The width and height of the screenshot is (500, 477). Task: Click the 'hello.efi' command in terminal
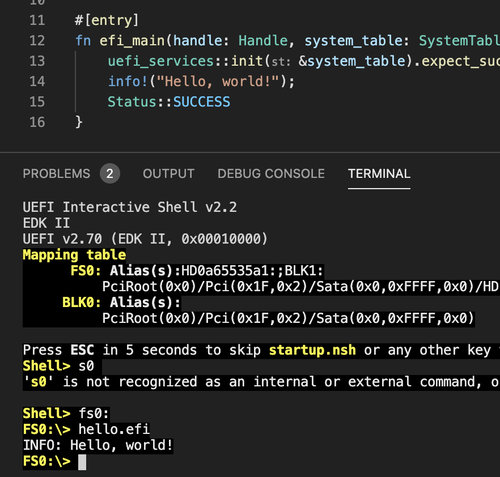coord(114,429)
